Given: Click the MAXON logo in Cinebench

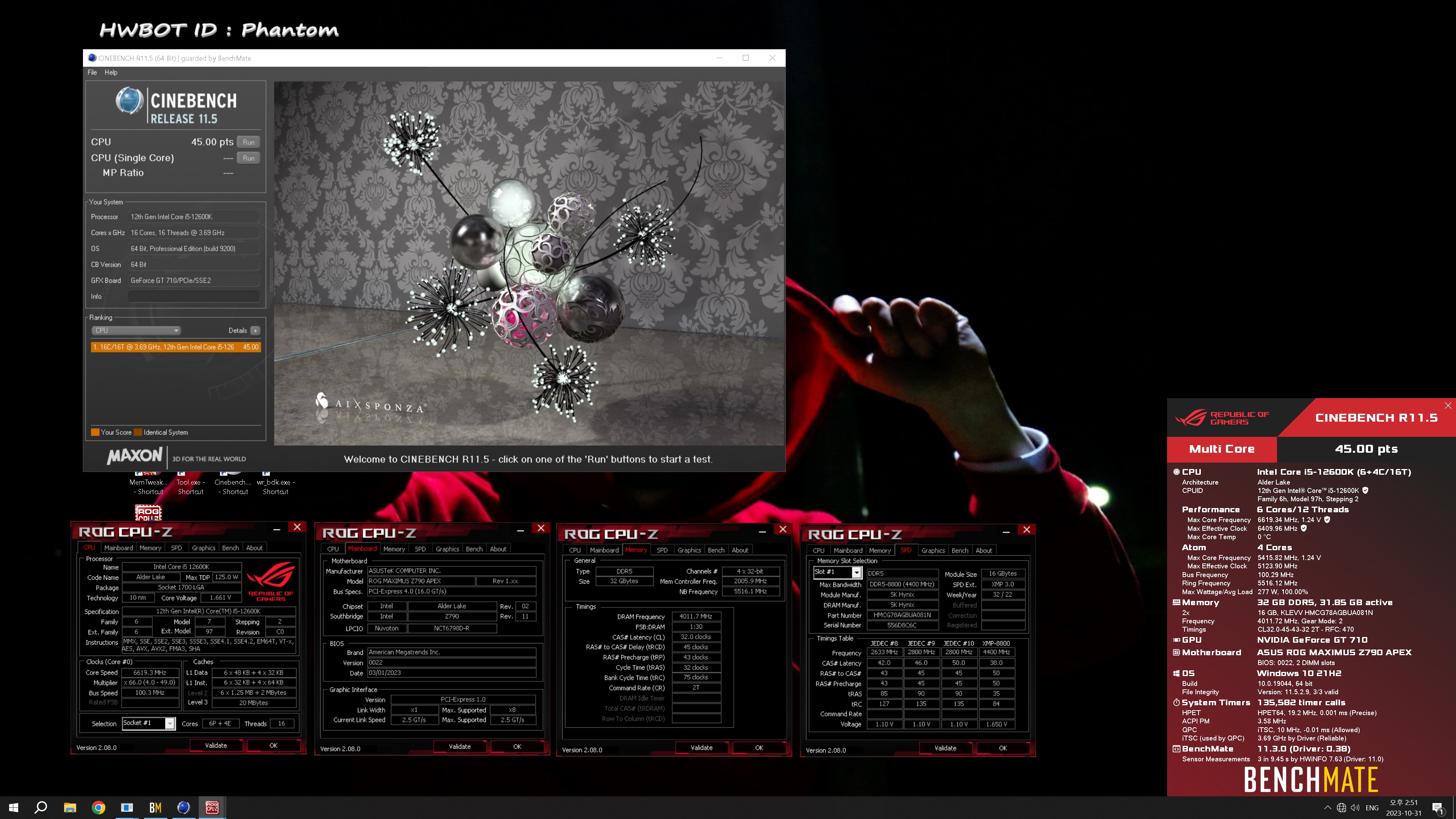Looking at the screenshot, I should point(134,455).
